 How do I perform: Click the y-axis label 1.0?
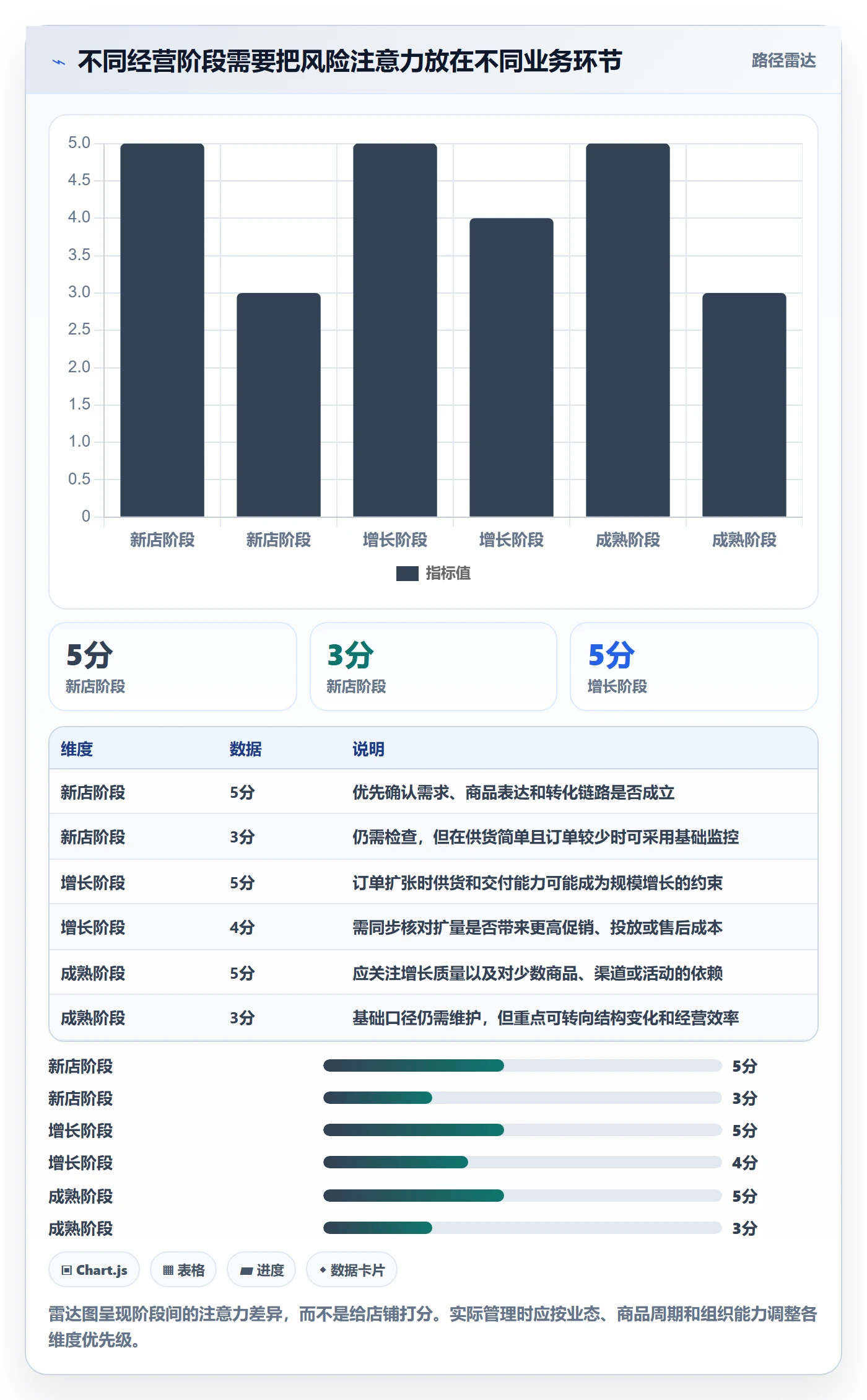[x=79, y=442]
